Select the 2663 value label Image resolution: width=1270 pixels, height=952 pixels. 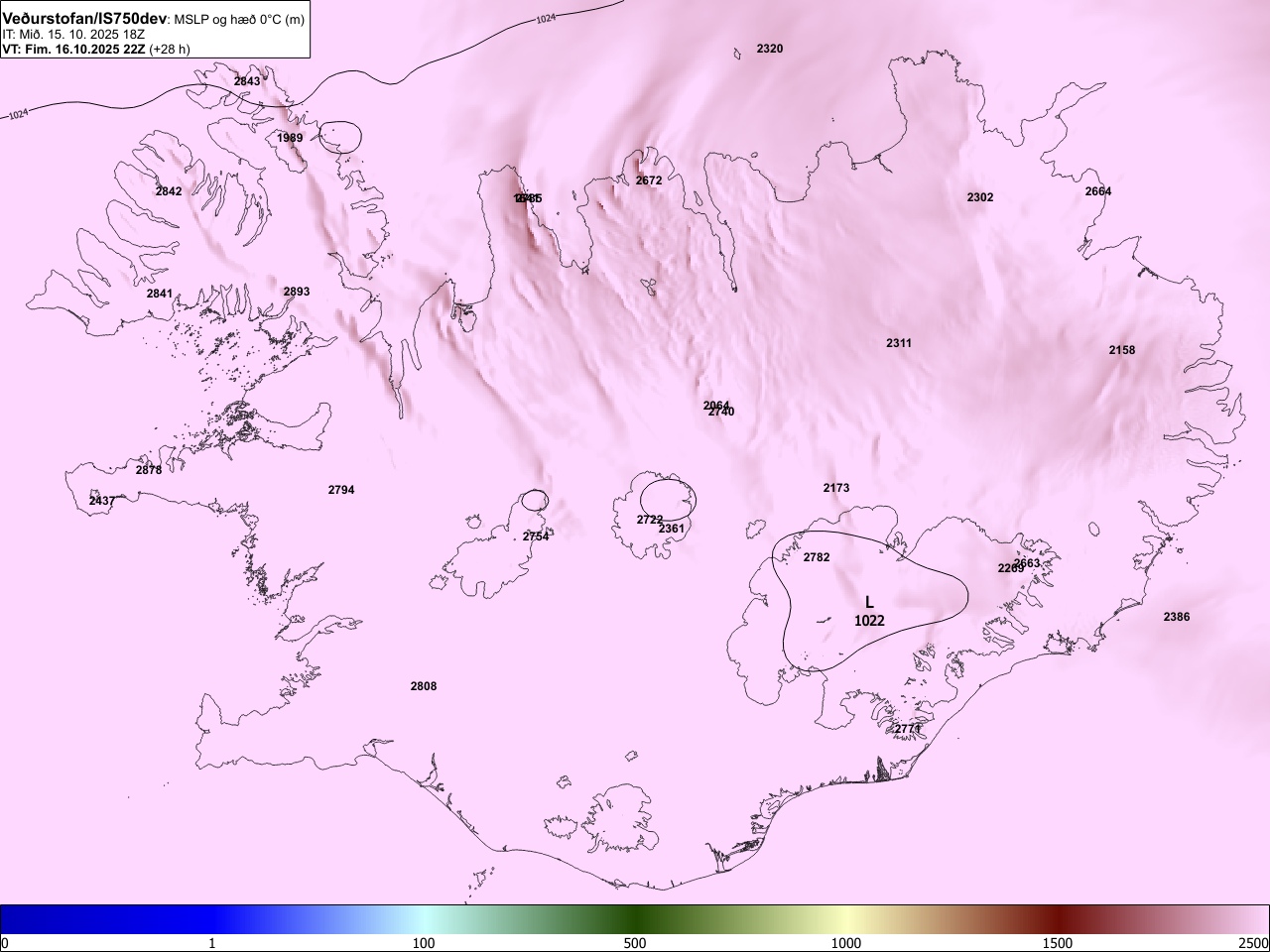point(1028,563)
